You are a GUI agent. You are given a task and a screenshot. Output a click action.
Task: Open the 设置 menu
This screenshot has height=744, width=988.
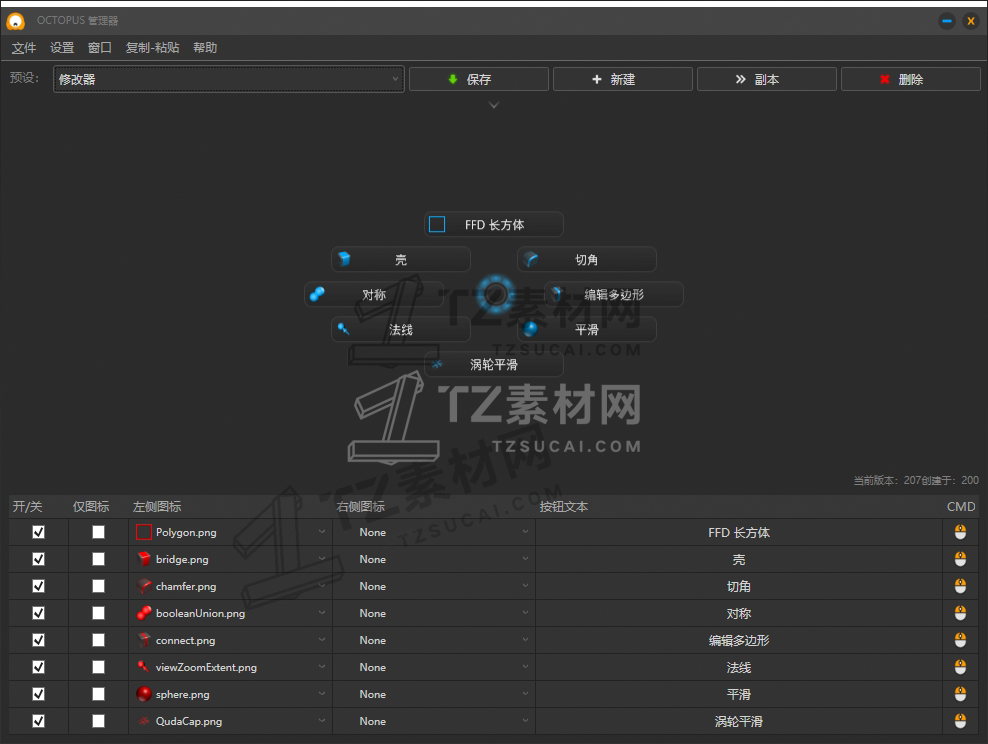62,48
